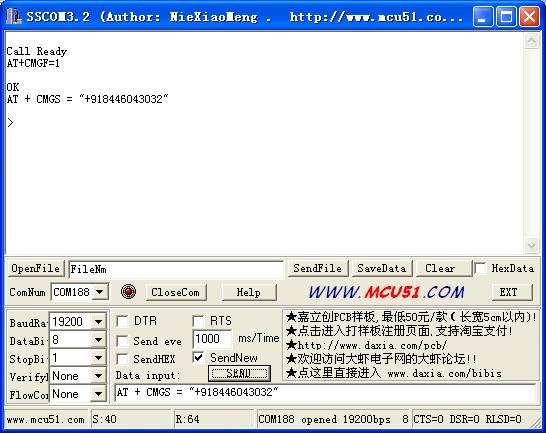Click the CloseCom button
Screen dimensions: 546x433
pos(176,292)
